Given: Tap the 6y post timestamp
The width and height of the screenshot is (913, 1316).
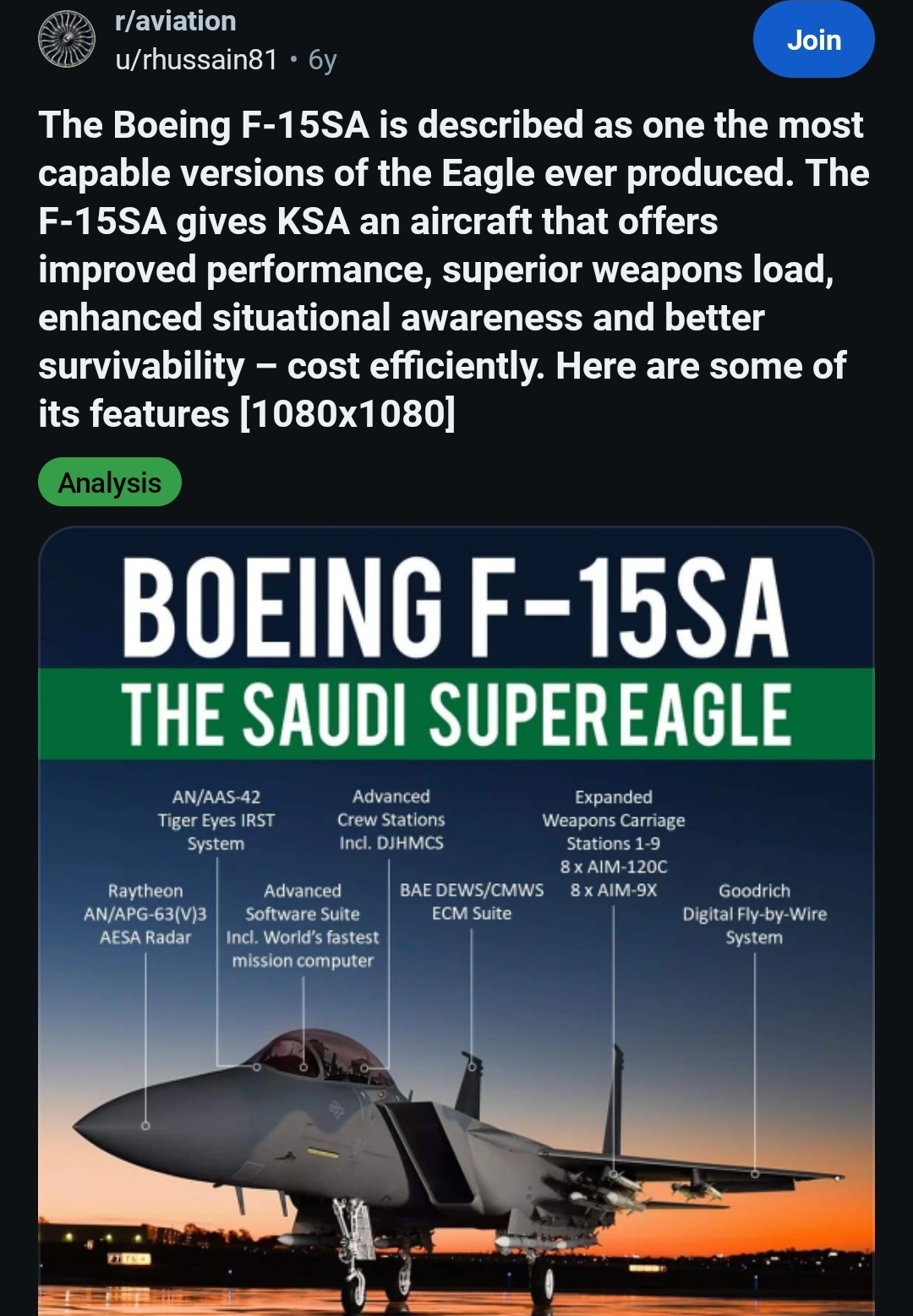Looking at the screenshot, I should click(x=323, y=59).
